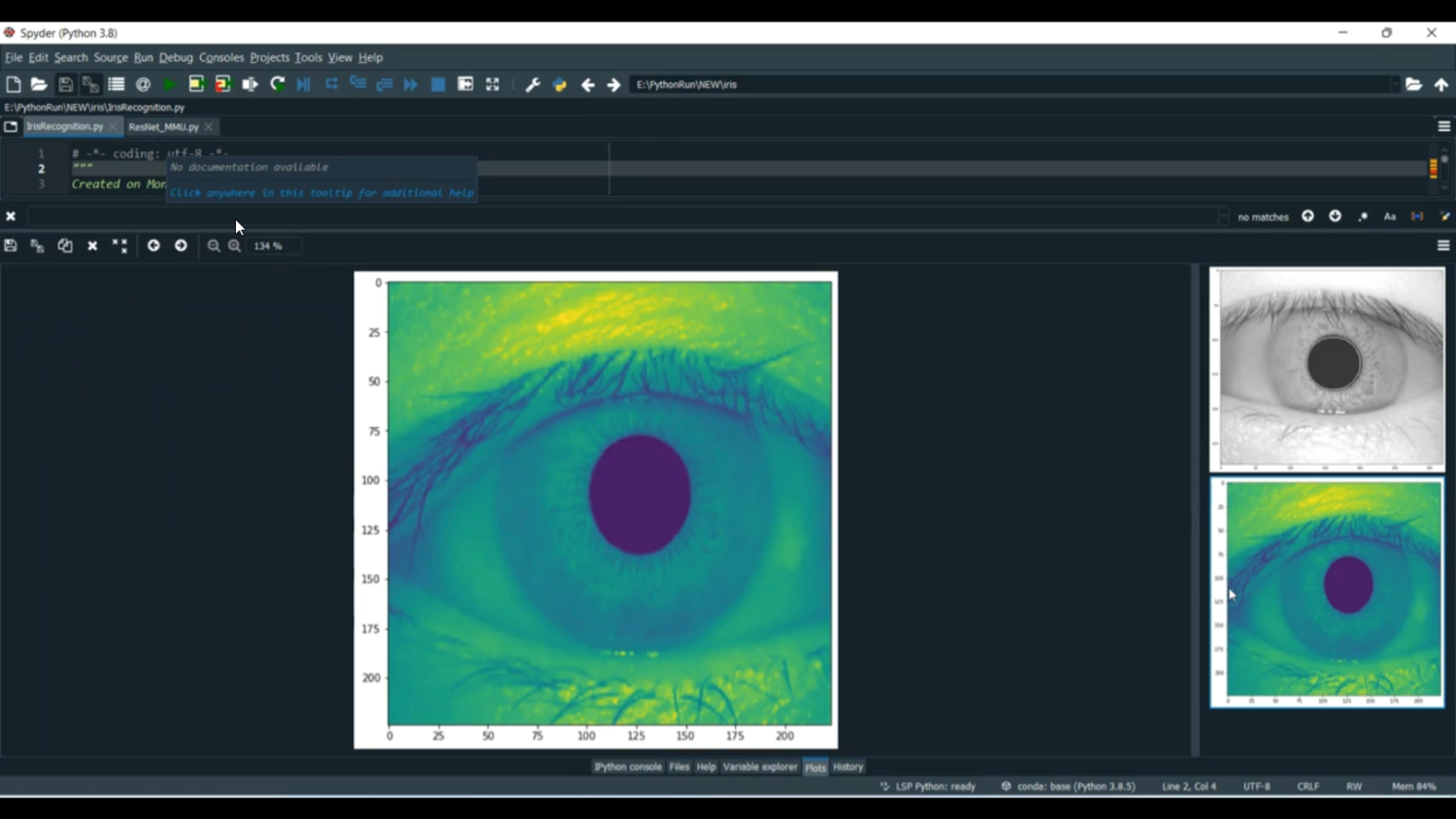Open the IPython console pane
The image size is (1456, 819).
coord(627,767)
